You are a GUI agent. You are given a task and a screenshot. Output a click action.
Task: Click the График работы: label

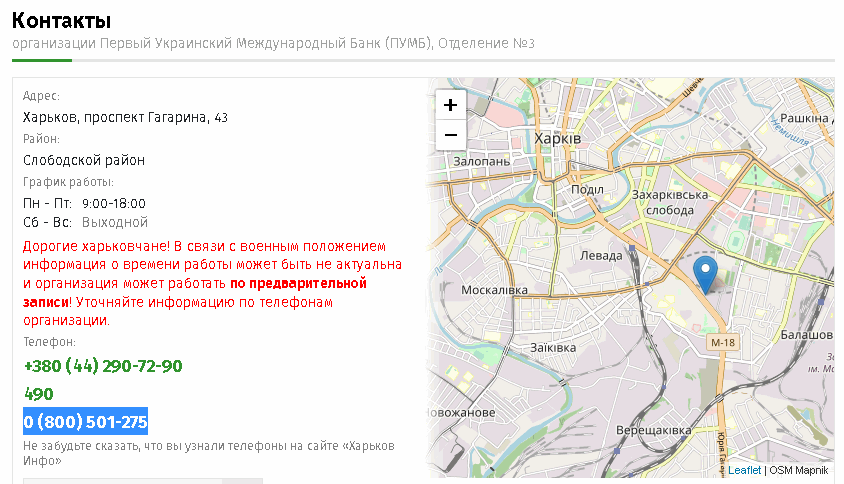coord(68,182)
